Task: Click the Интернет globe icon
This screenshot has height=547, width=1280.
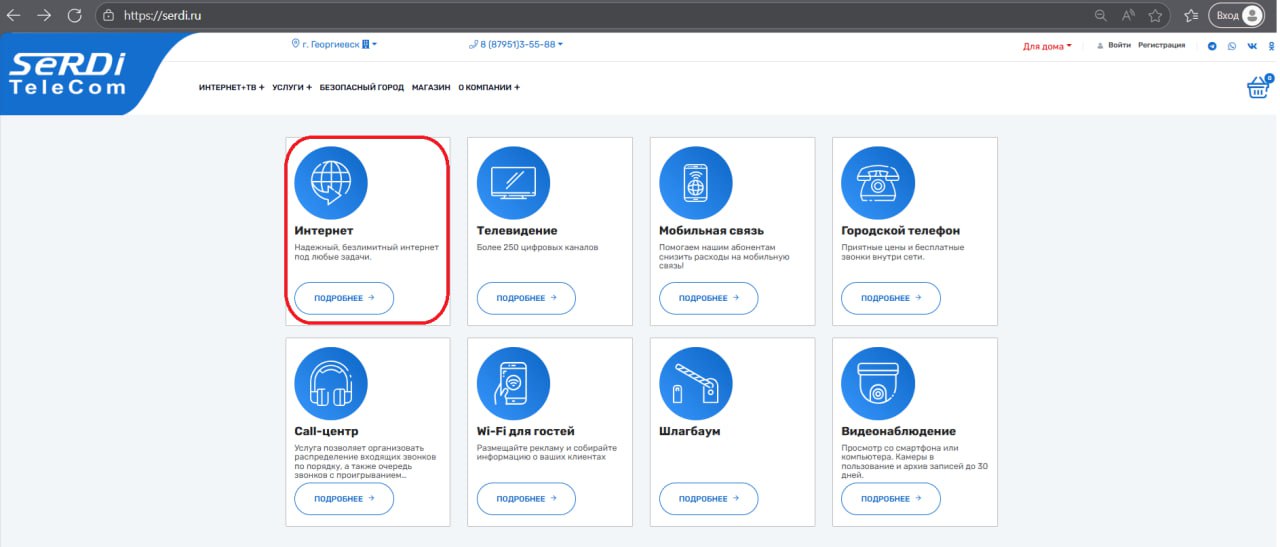Action: (330, 183)
